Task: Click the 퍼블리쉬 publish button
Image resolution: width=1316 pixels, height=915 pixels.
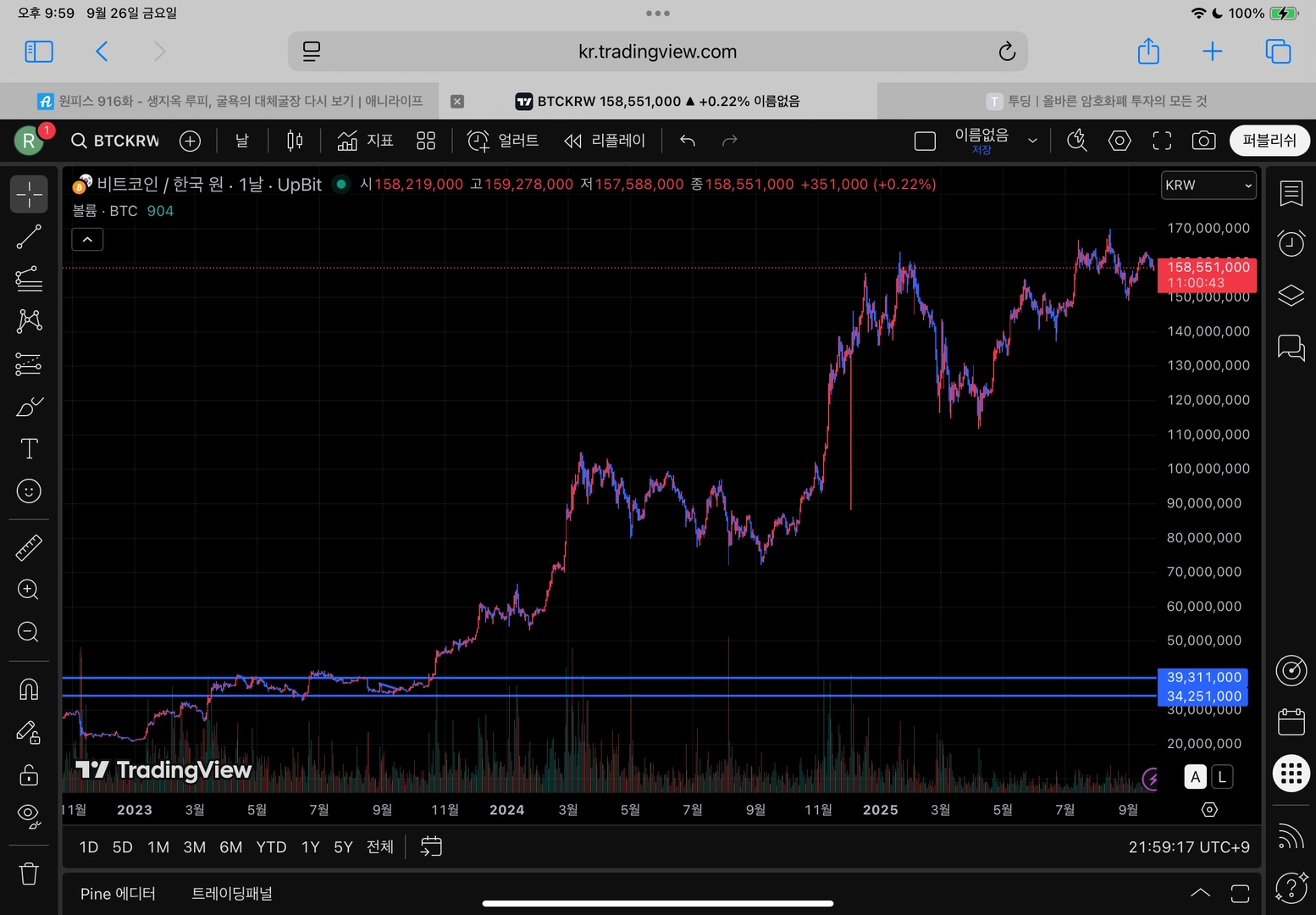Action: pos(1269,141)
